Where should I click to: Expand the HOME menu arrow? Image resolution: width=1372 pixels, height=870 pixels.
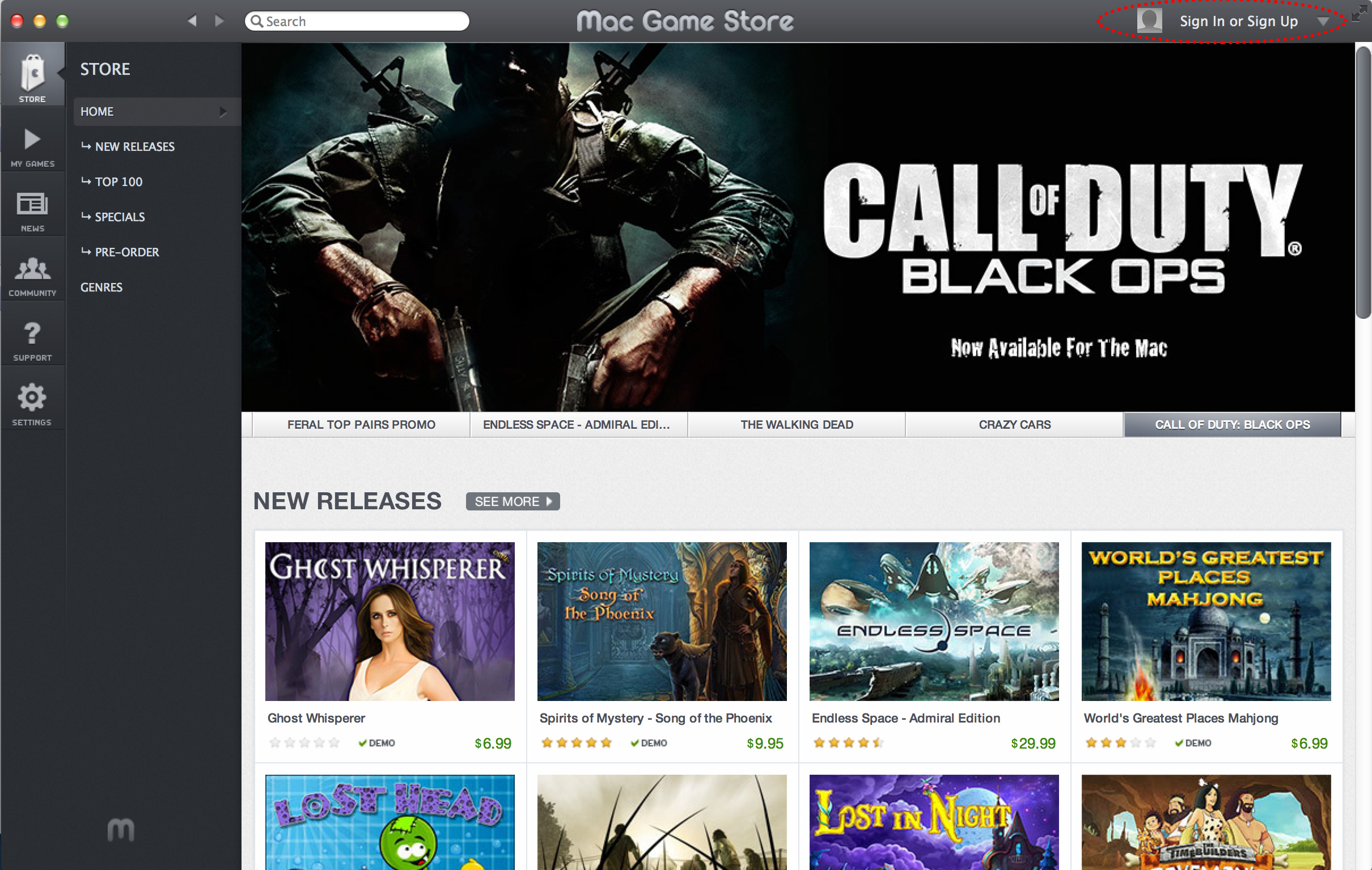click(x=223, y=112)
